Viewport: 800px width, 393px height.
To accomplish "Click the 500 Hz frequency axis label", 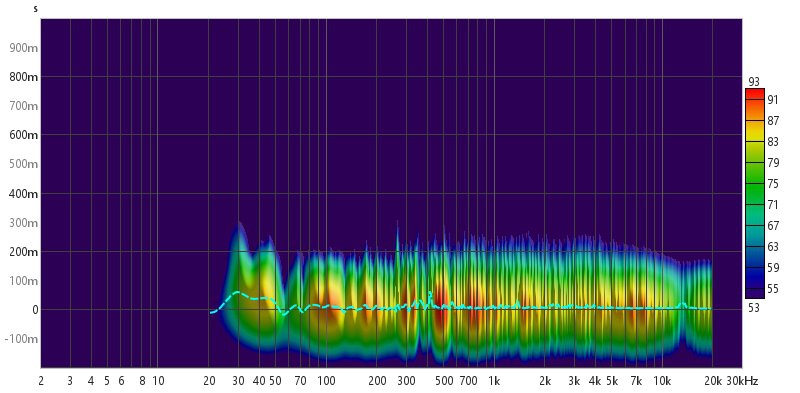I will pos(443,381).
